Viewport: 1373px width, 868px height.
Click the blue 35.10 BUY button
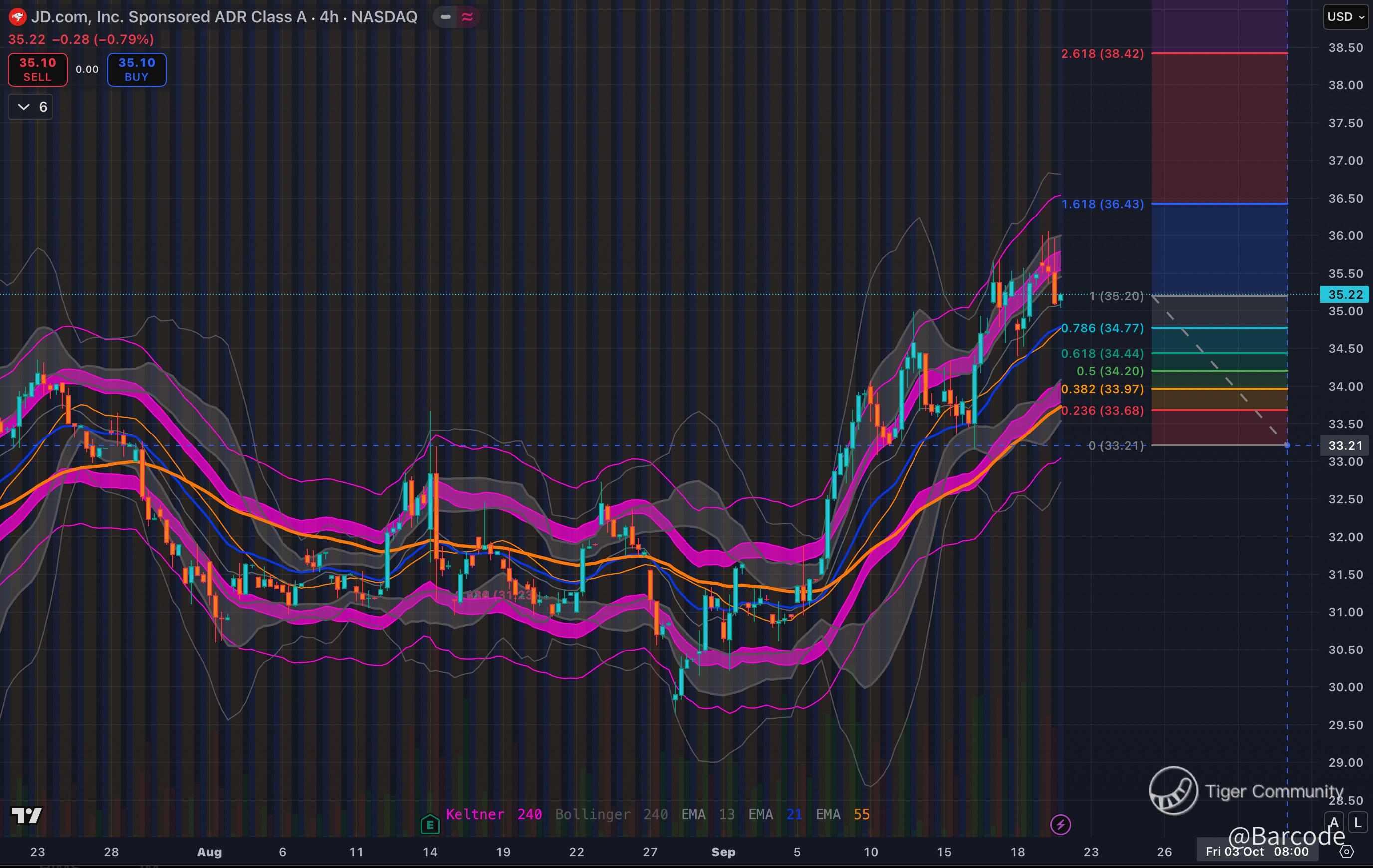[x=137, y=69]
